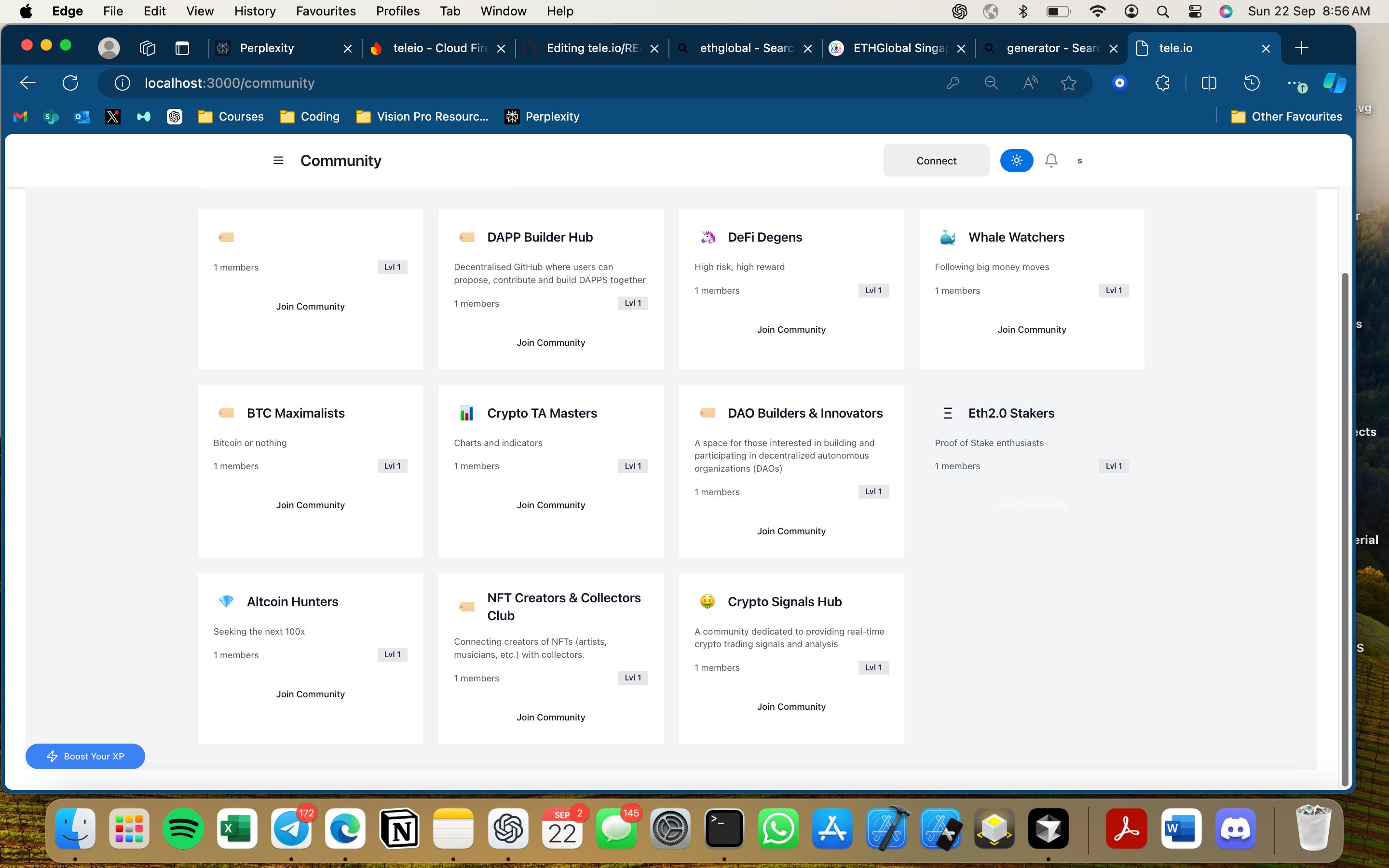Click the Whale Watchers whale icon
The width and height of the screenshot is (1389, 868).
click(948, 237)
